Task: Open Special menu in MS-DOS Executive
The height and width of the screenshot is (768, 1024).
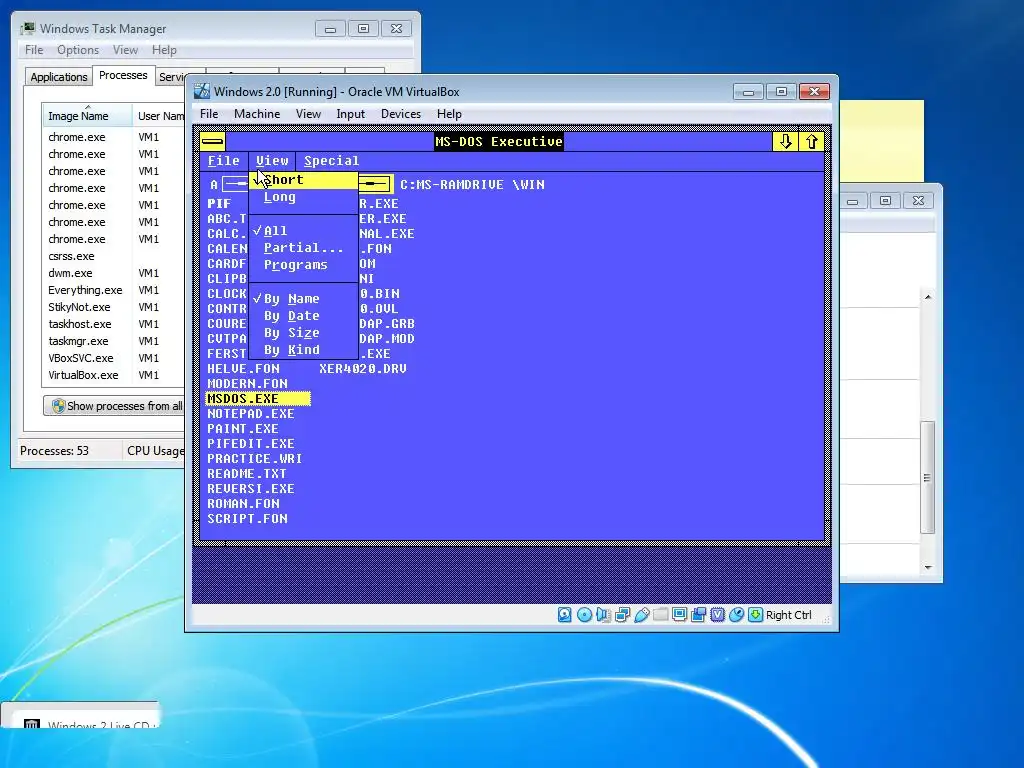Action: click(x=331, y=161)
